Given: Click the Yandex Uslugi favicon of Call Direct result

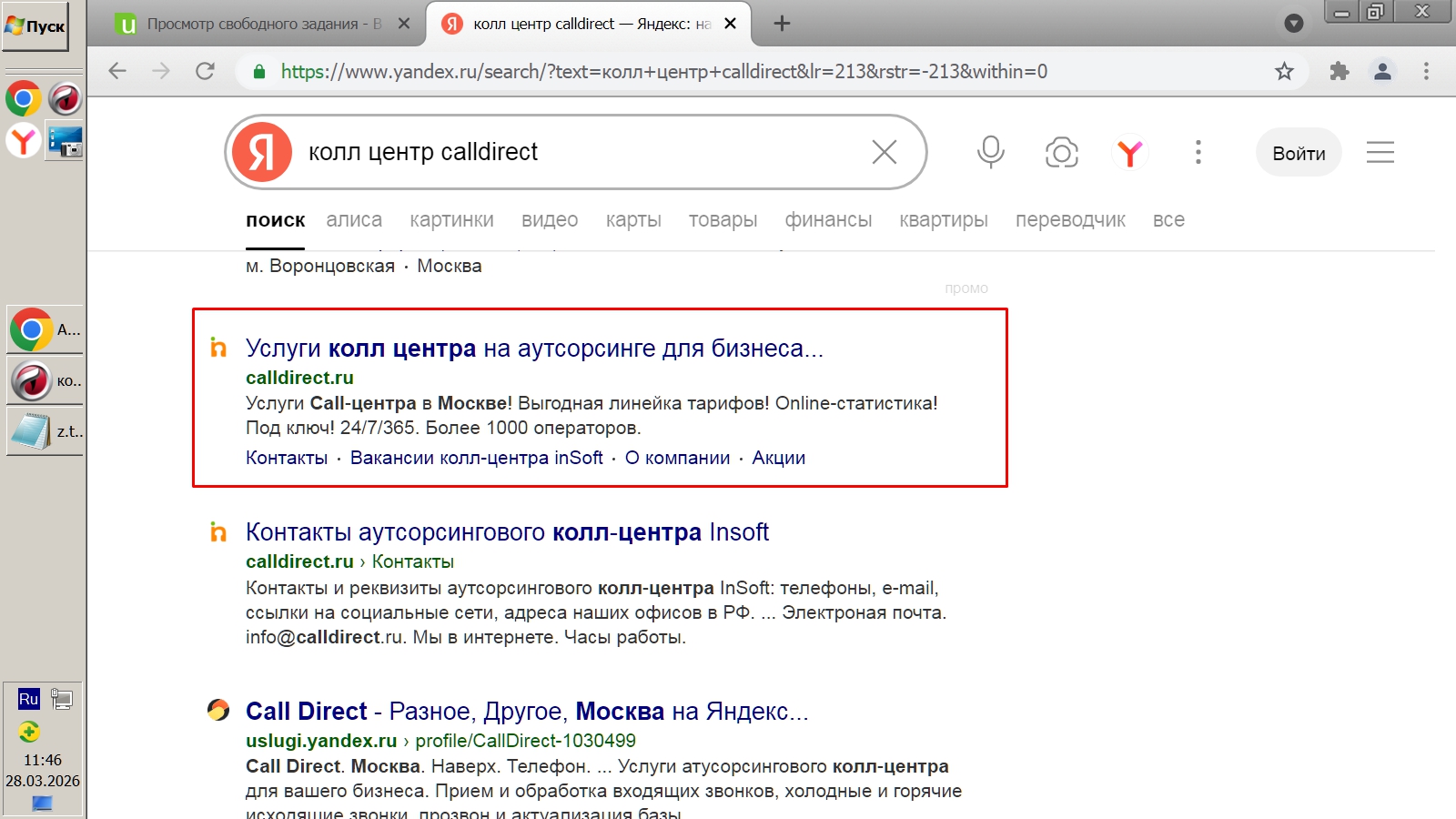Looking at the screenshot, I should 218,710.
